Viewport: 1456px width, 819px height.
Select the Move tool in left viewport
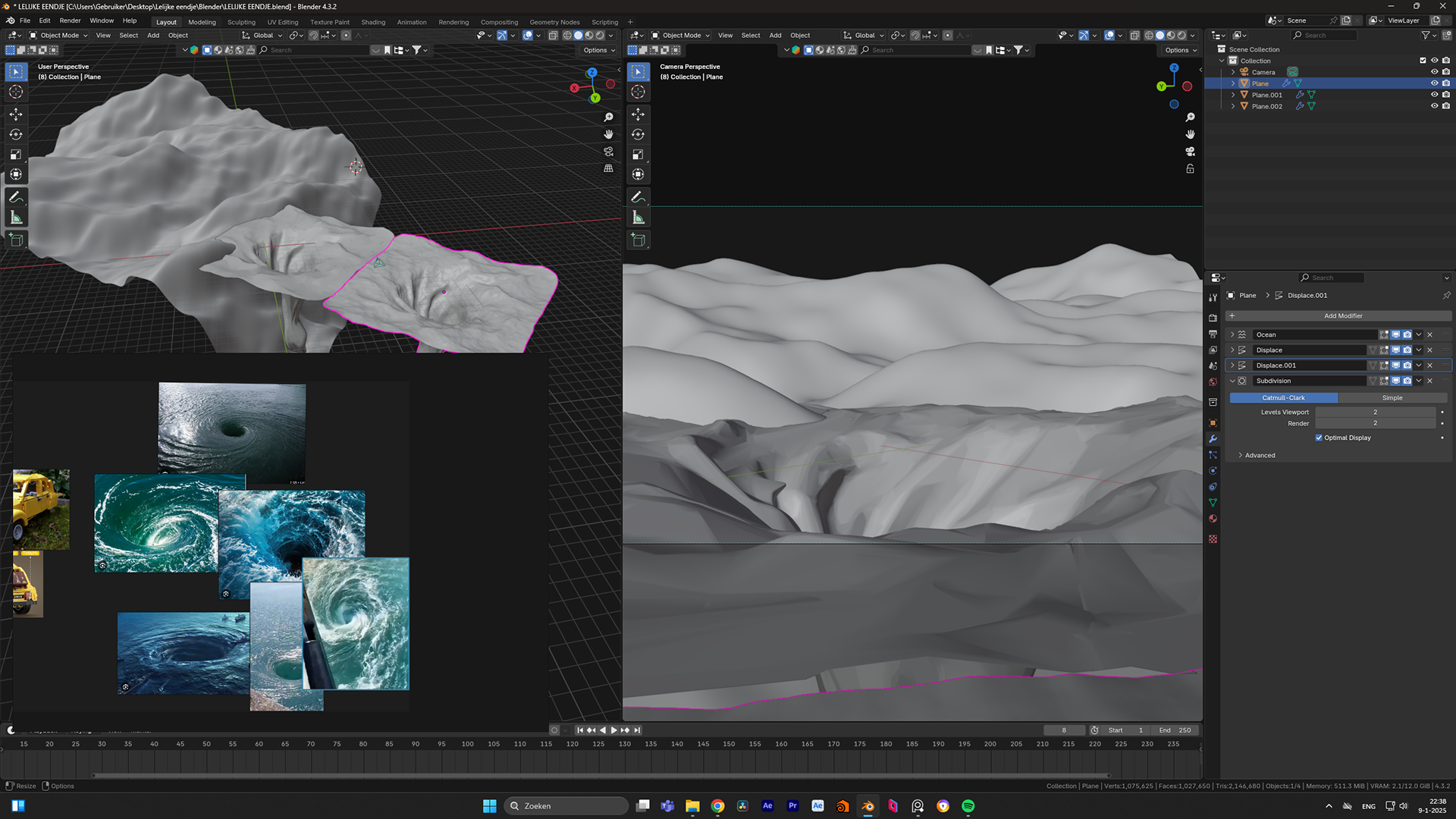[16, 114]
